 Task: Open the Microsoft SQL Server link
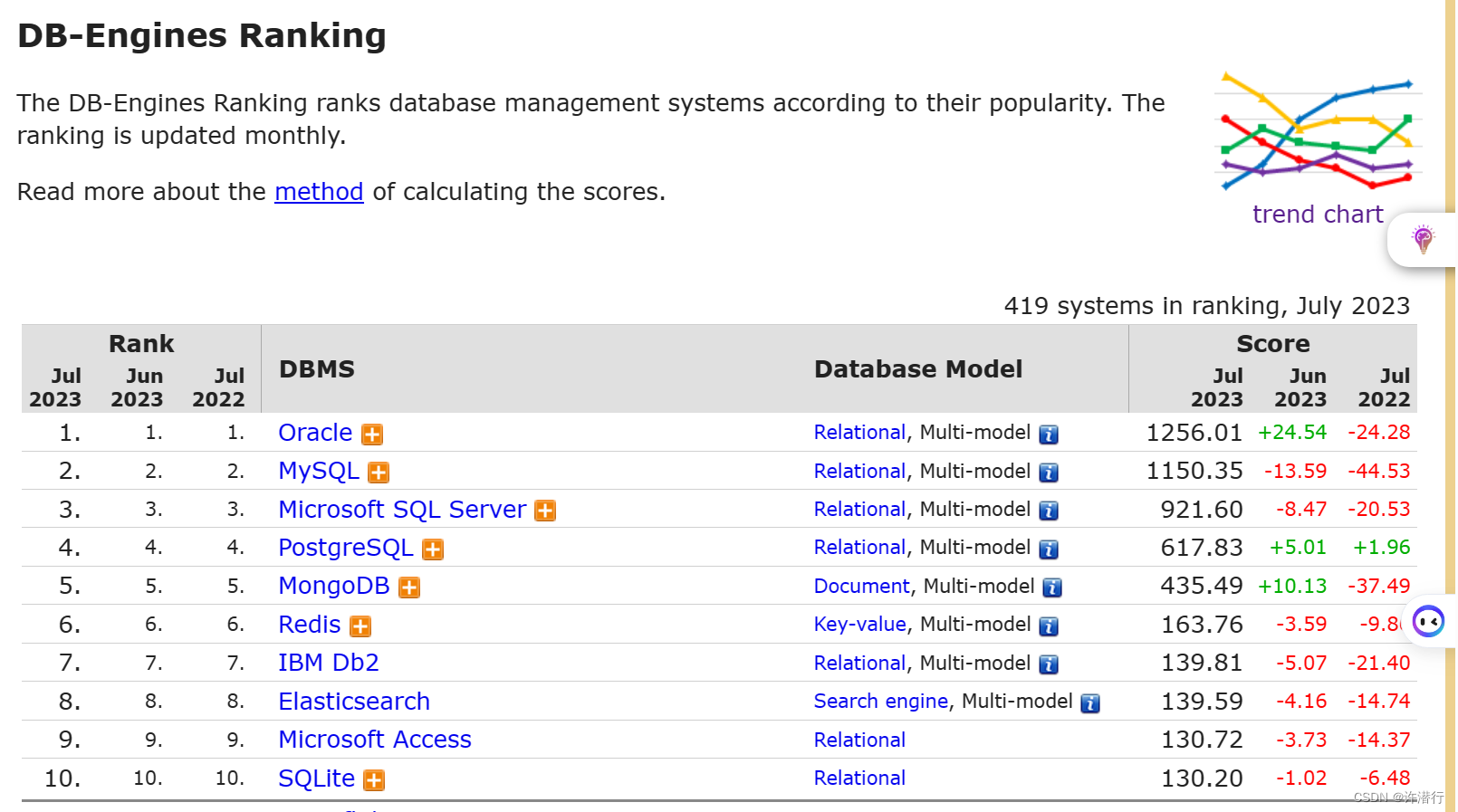coord(402,510)
